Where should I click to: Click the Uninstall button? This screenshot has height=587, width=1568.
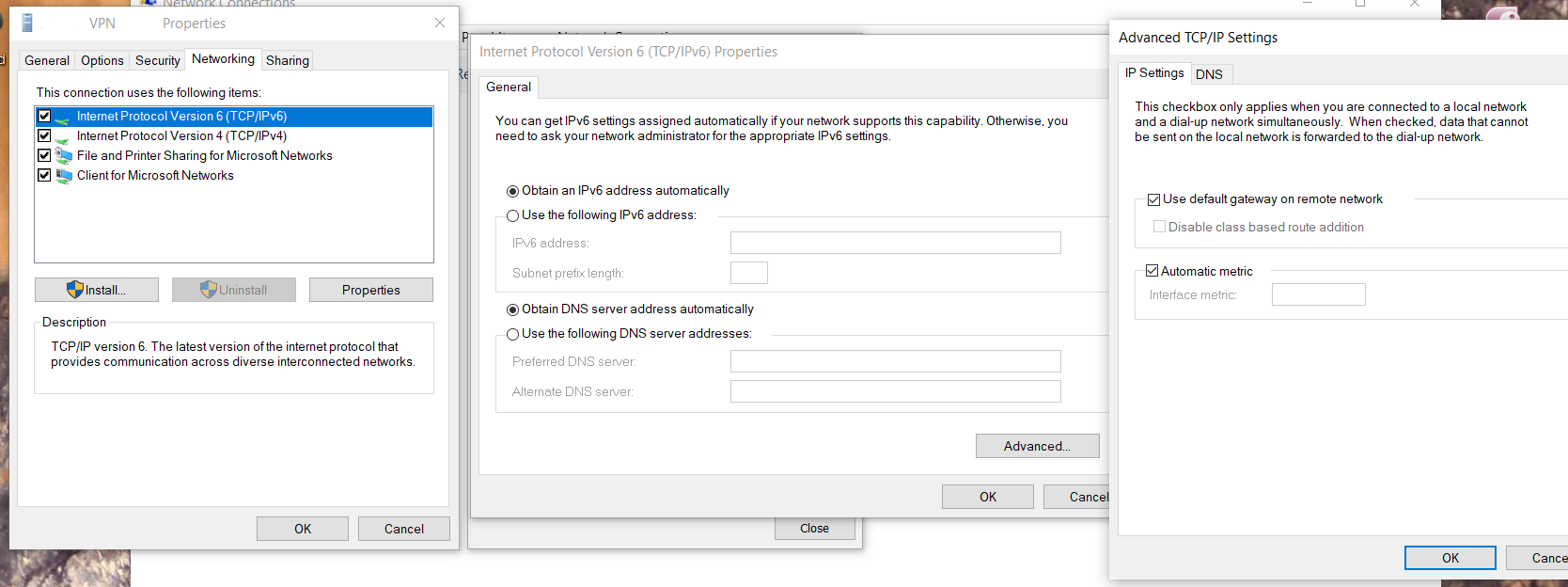234,290
